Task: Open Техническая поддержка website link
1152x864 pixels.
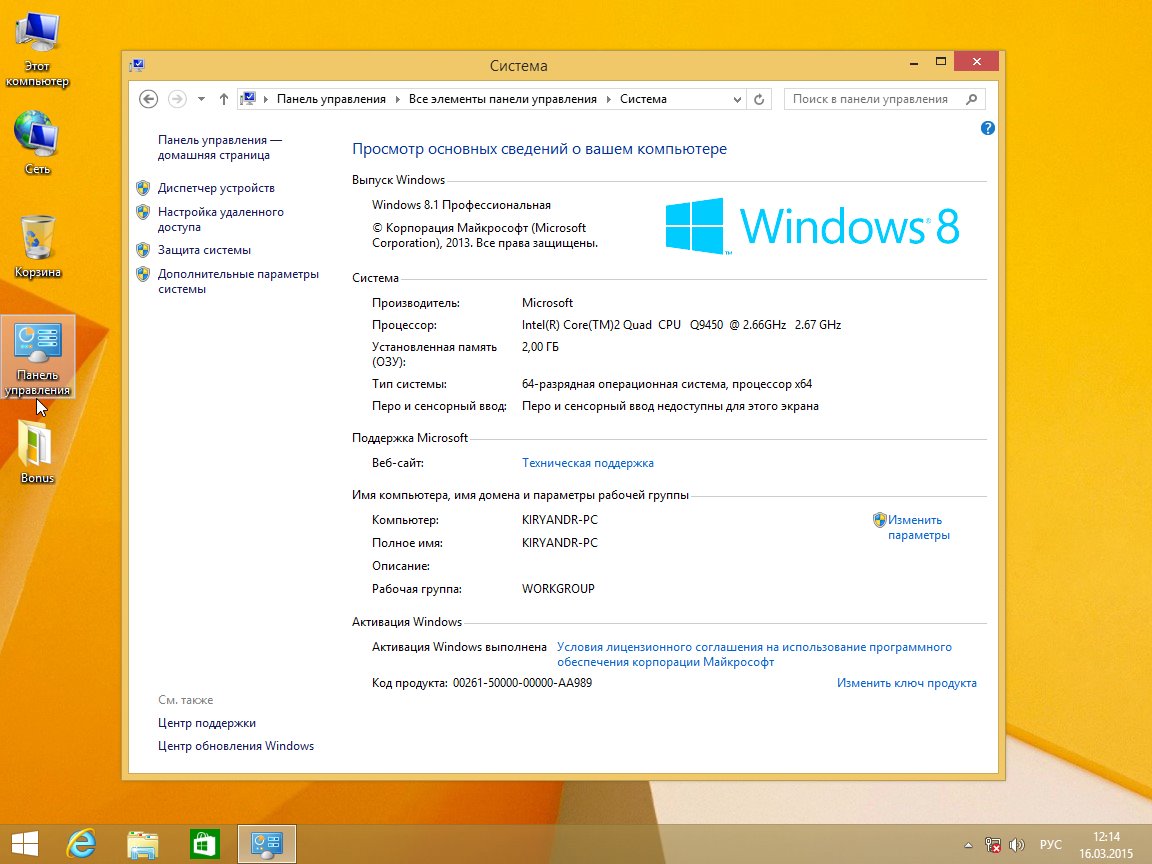Action: (x=588, y=463)
